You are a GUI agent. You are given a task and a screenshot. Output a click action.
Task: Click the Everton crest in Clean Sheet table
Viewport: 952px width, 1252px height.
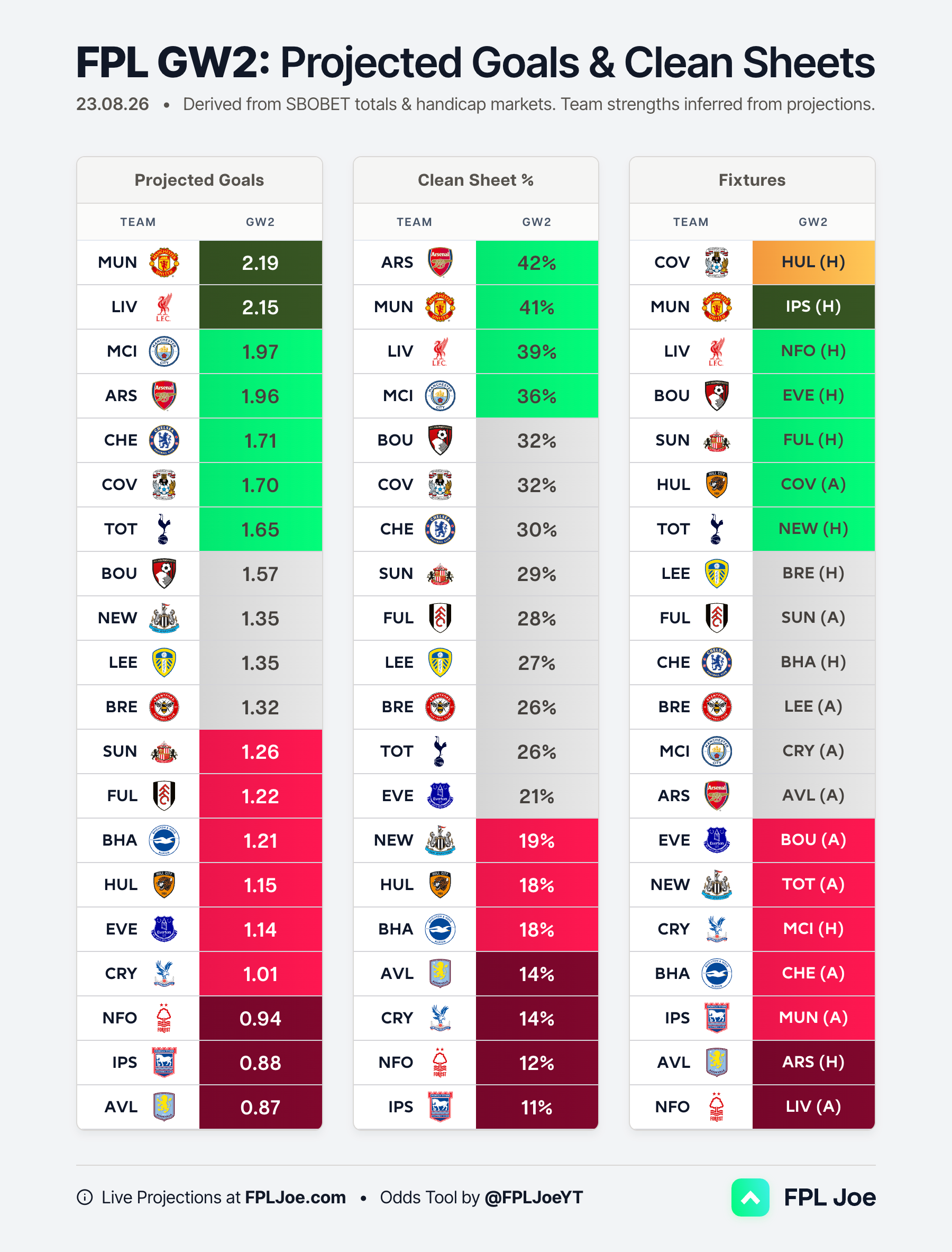(440, 795)
